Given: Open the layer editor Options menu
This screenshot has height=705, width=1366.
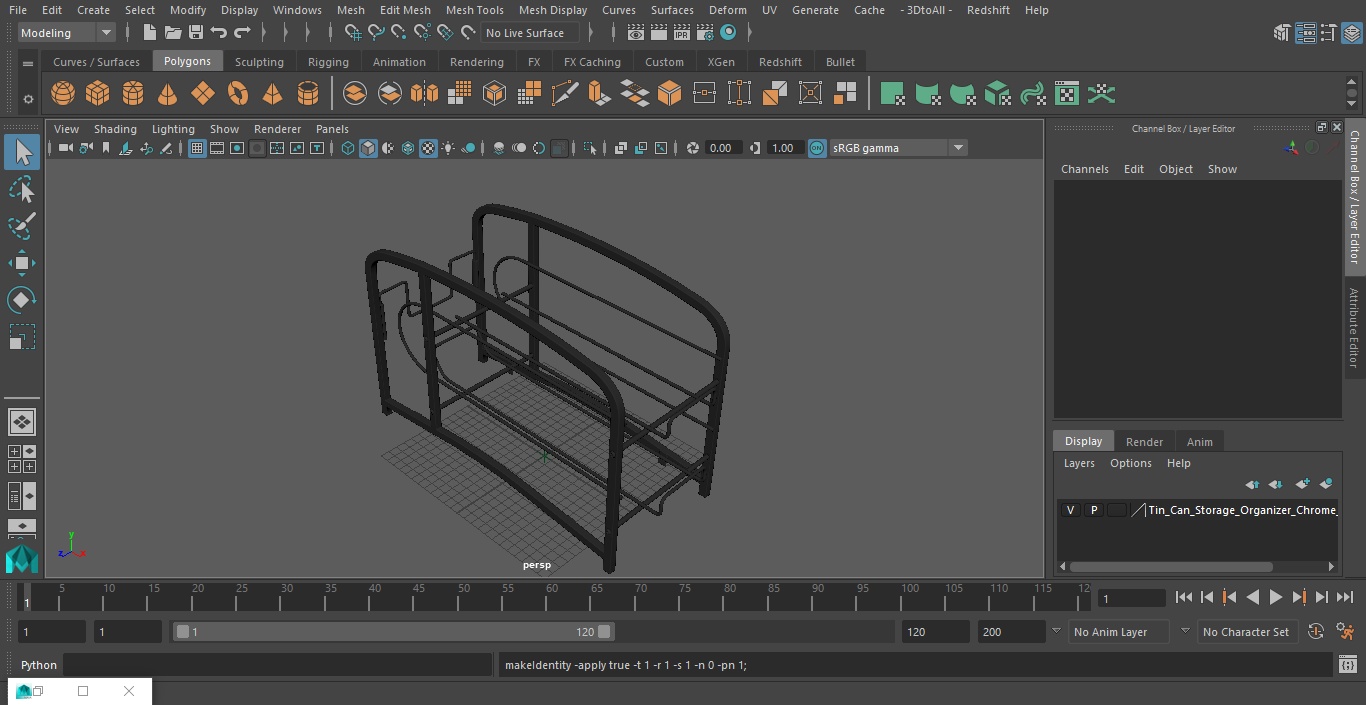Looking at the screenshot, I should coord(1131,463).
